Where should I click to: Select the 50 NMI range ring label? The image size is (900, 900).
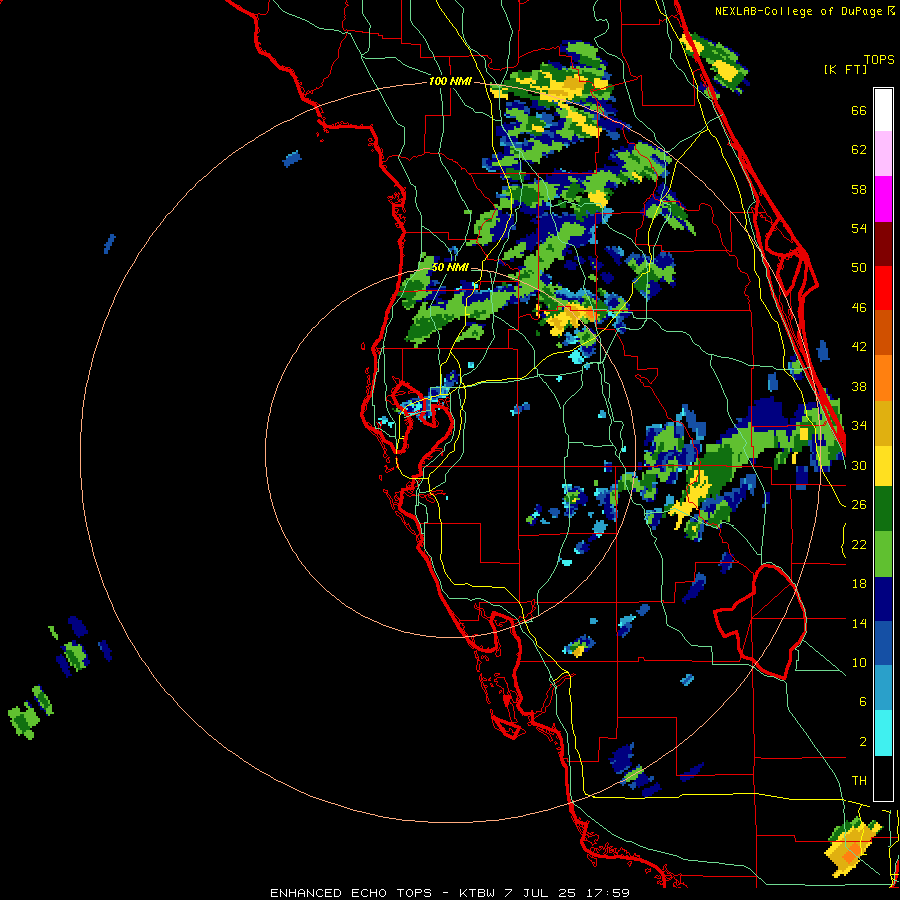point(450,267)
